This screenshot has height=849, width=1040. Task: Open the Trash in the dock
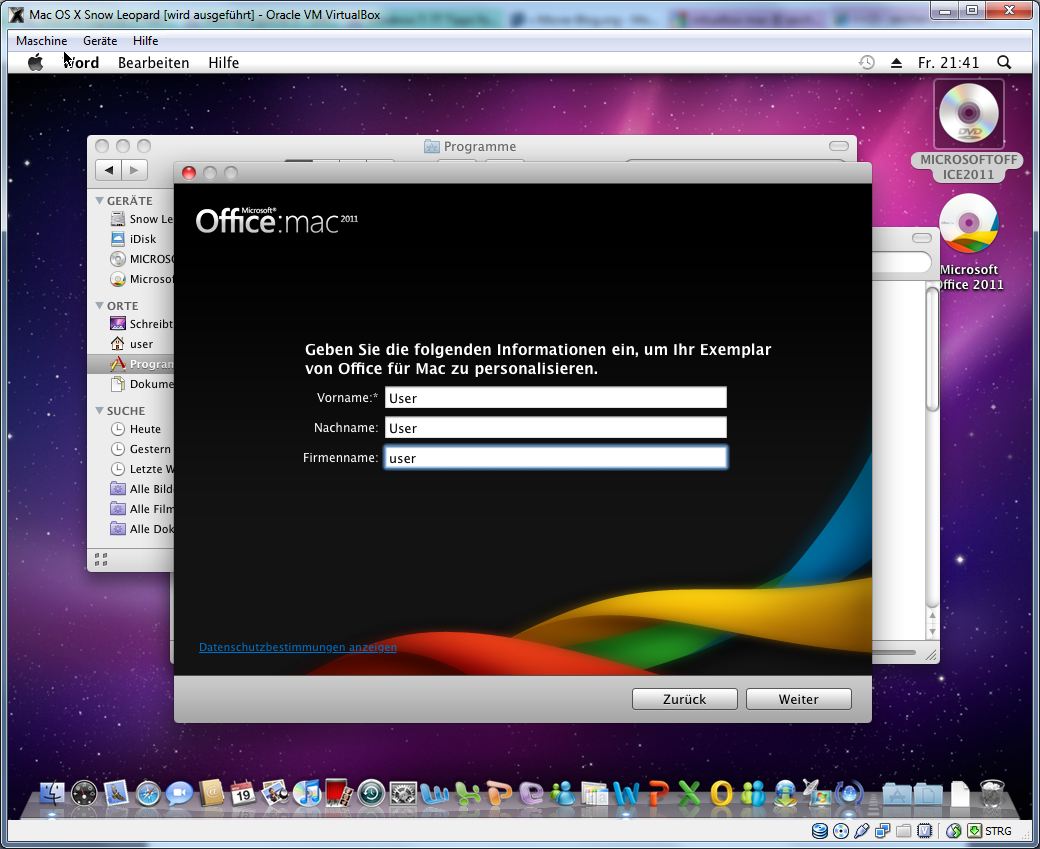coord(992,793)
